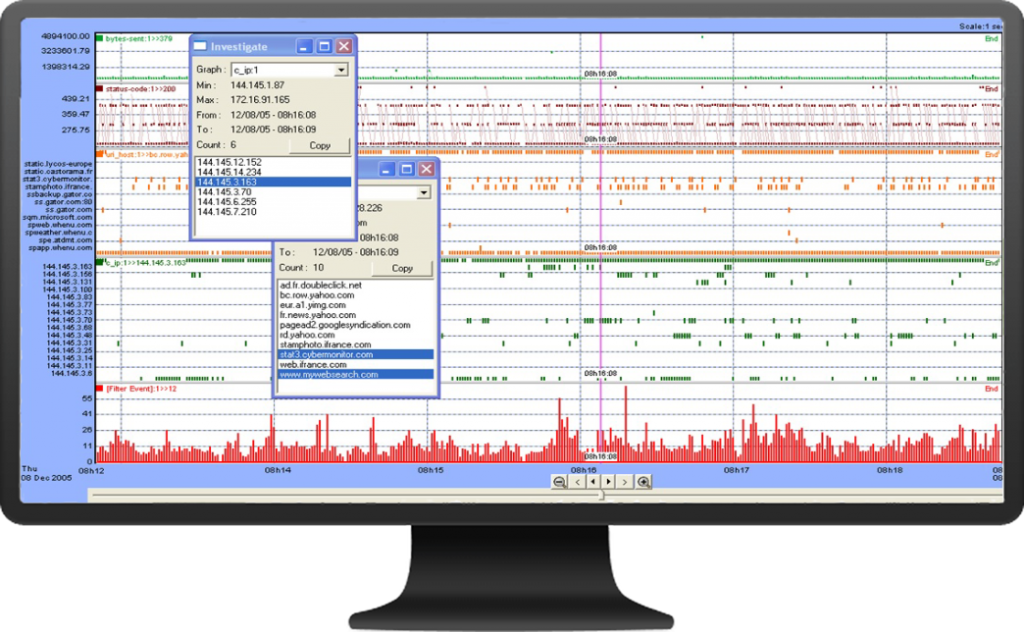Click the static.lycos-europe host axis label

coord(58,164)
